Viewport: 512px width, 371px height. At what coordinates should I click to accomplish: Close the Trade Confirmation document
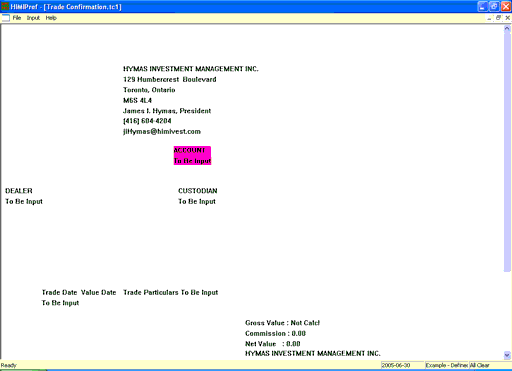(x=508, y=18)
